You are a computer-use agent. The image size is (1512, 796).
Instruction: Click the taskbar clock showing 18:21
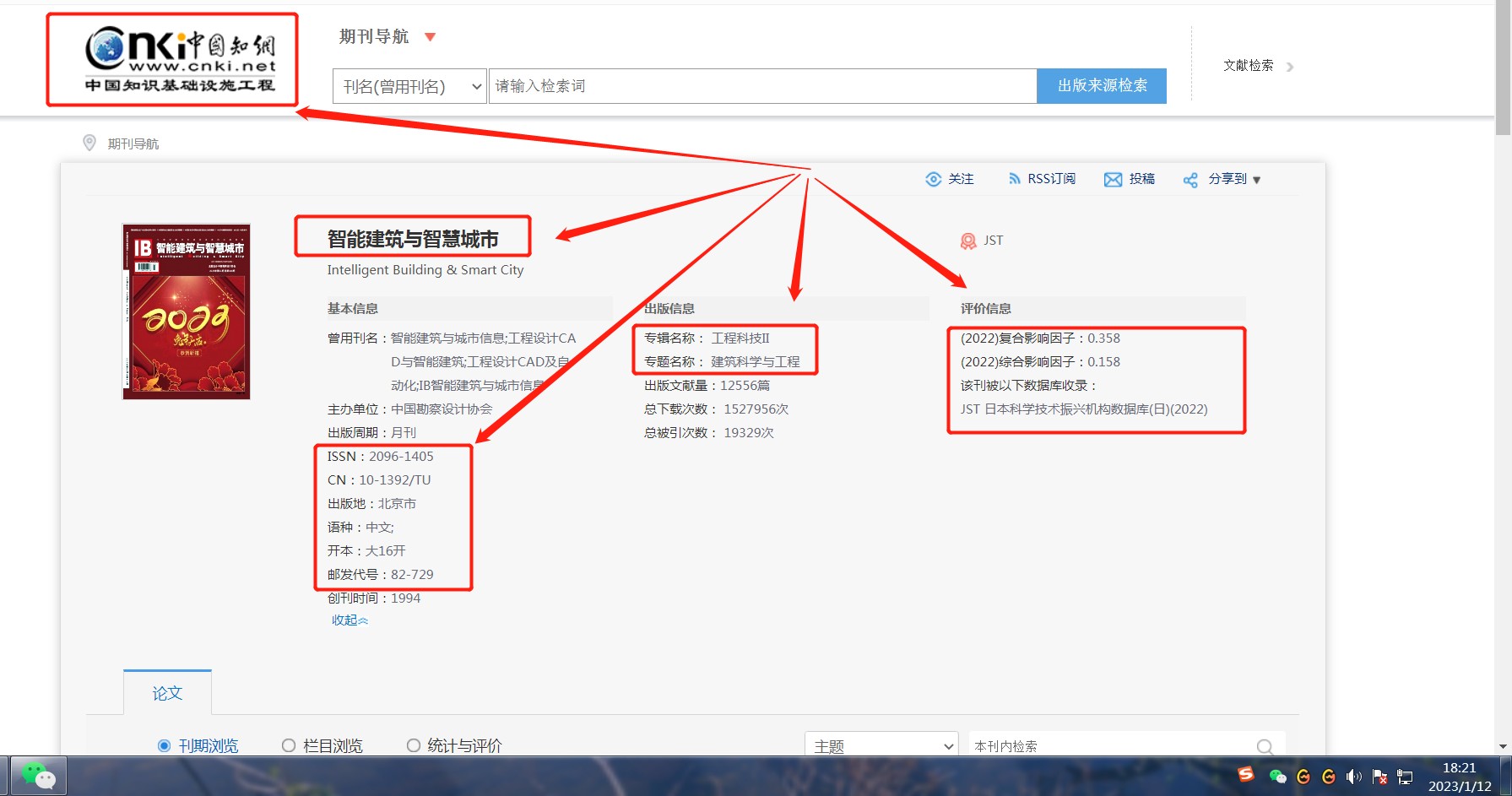click(1460, 777)
